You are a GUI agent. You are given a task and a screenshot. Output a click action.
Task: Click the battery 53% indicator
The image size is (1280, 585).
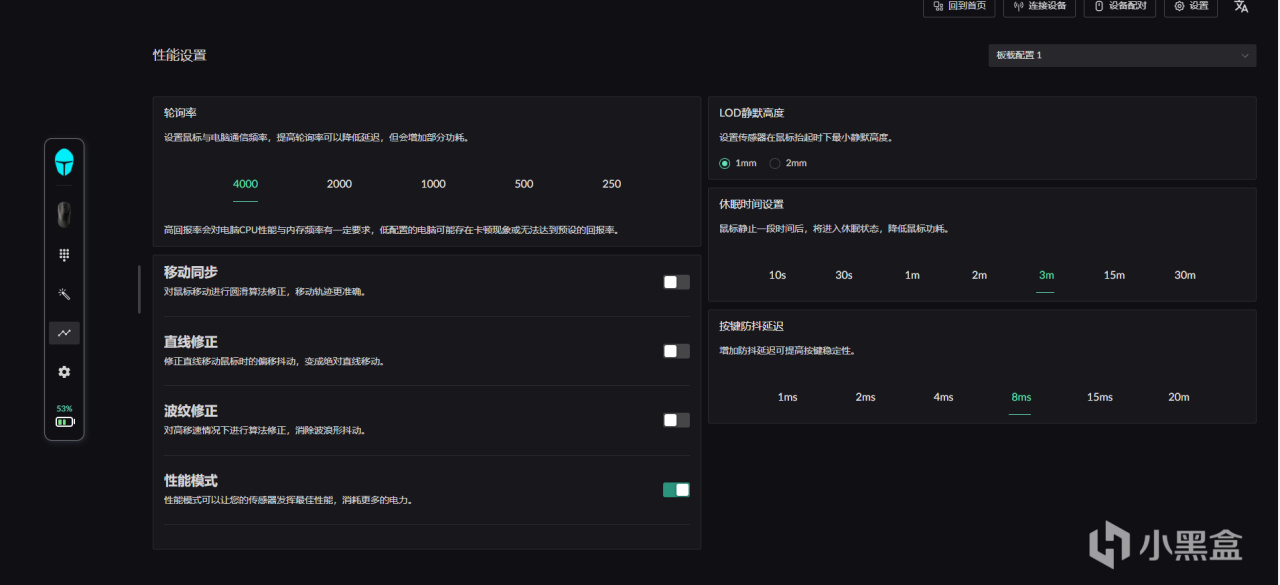(64, 416)
